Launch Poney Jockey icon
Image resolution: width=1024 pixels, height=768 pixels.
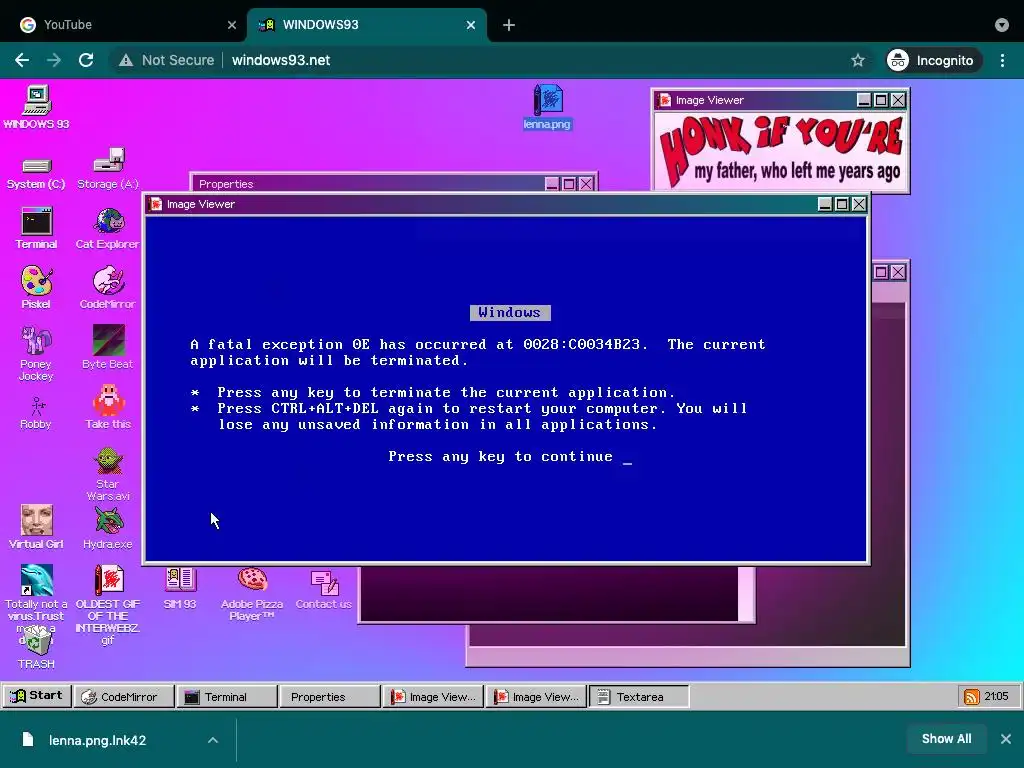coord(36,353)
